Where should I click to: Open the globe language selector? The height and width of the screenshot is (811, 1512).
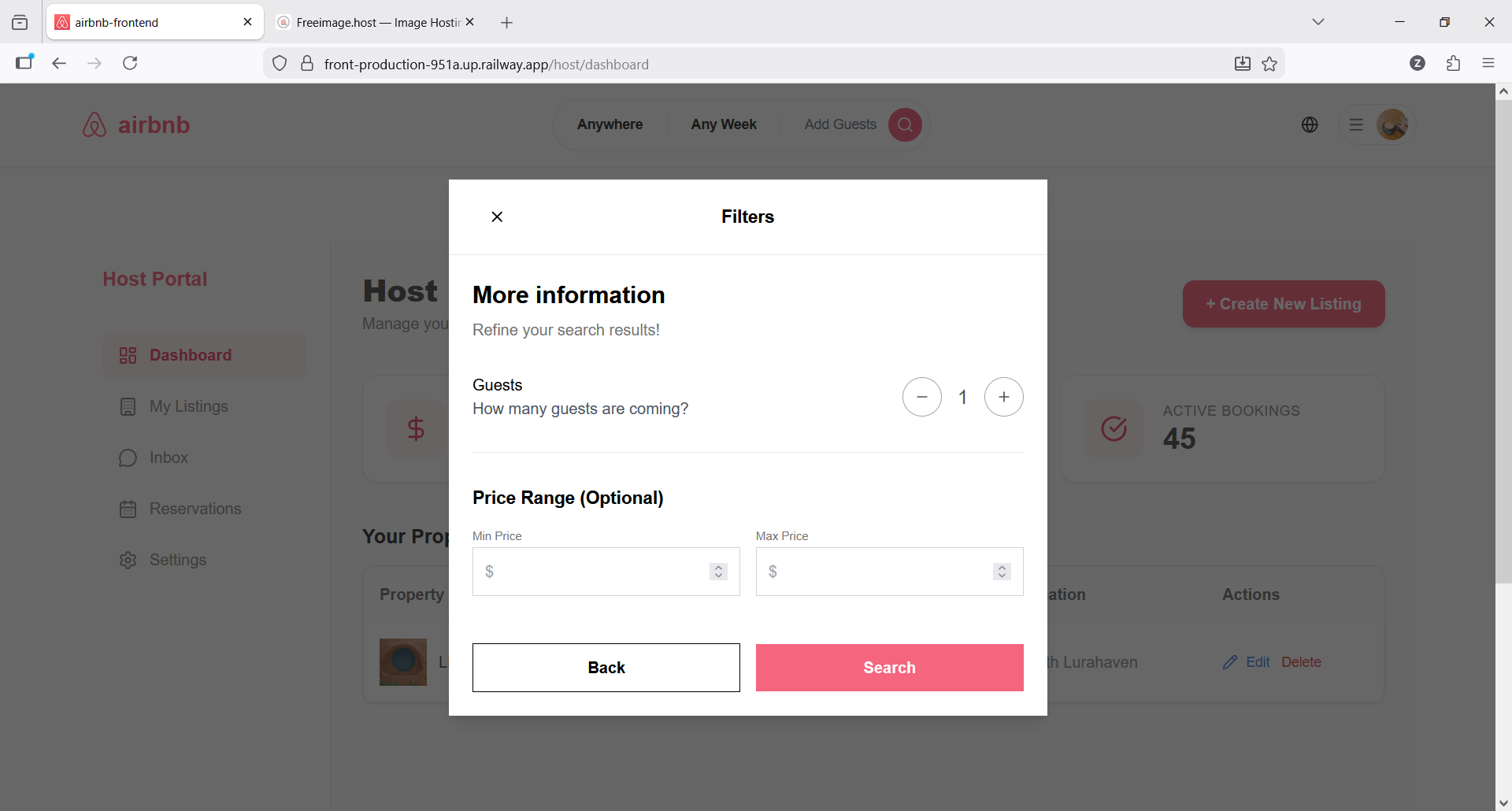coord(1310,124)
